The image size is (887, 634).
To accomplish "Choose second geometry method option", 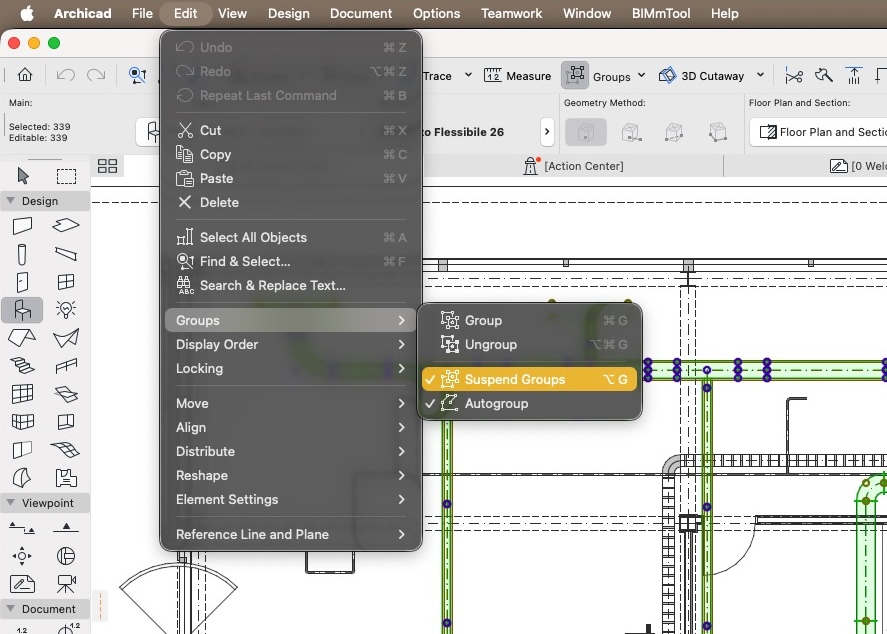I will tap(631, 132).
